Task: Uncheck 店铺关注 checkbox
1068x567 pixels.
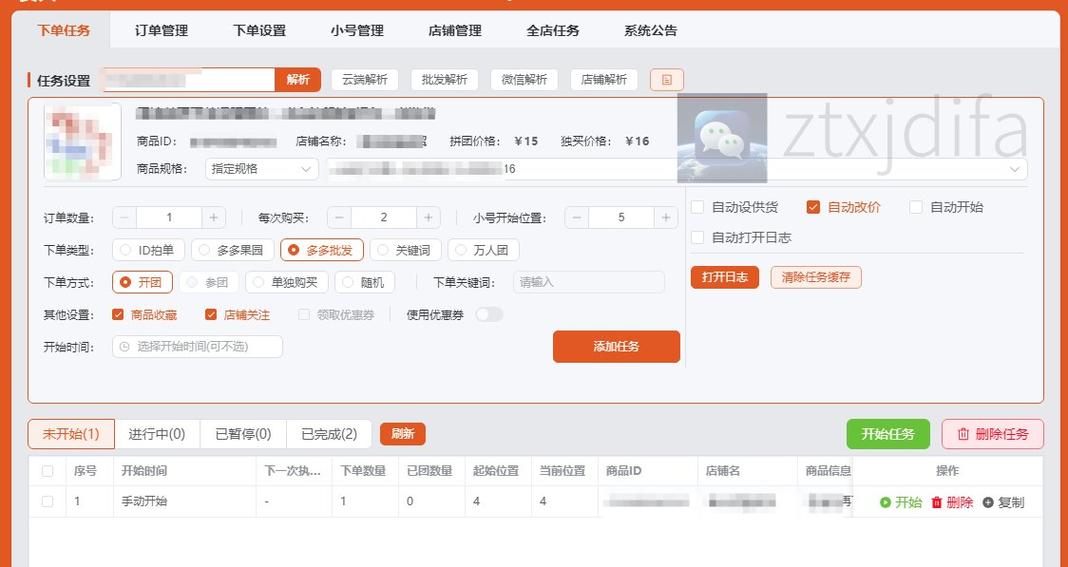Action: point(210,315)
